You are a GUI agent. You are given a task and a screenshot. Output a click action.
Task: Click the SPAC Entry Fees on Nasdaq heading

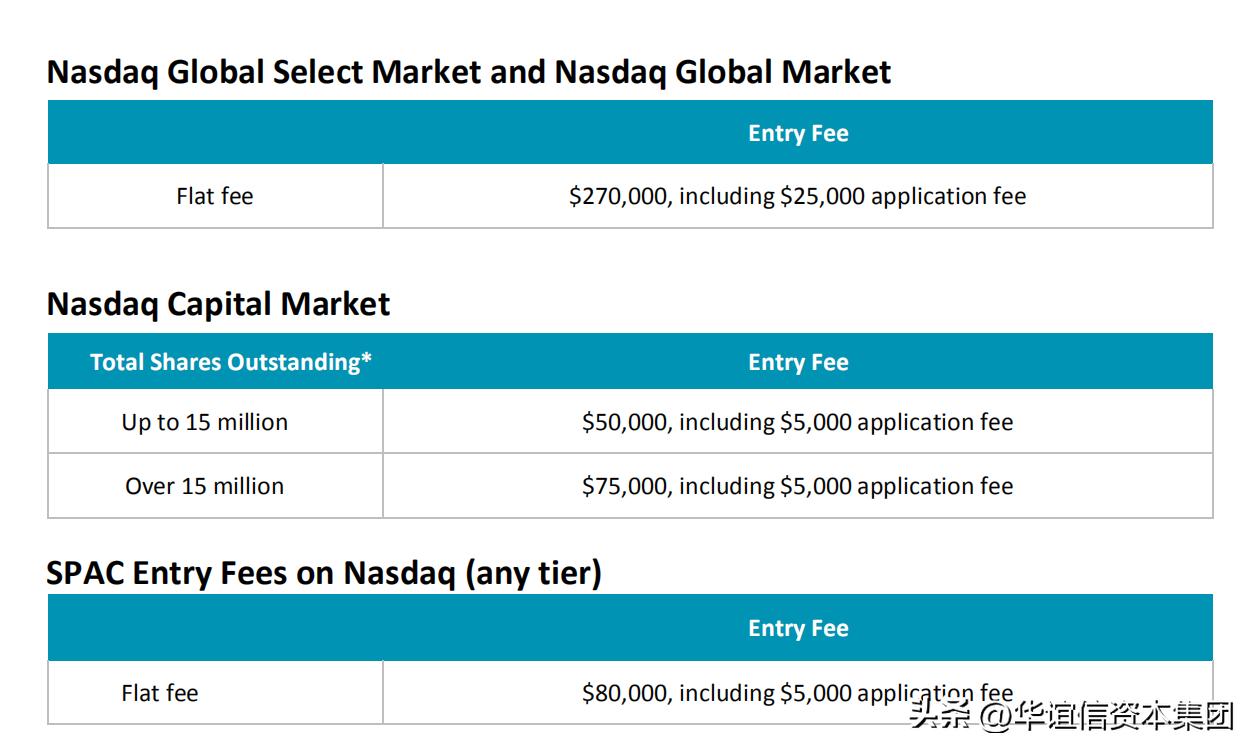(324, 573)
